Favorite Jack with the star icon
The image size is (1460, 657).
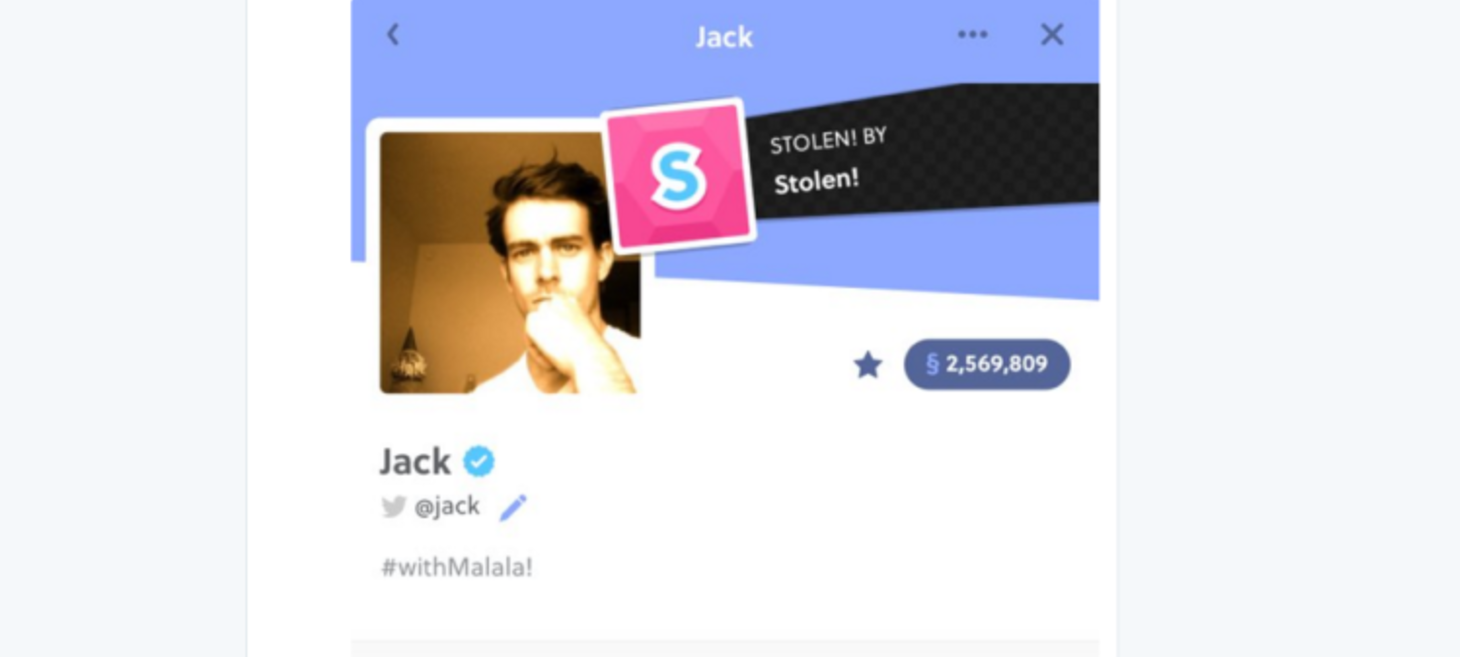click(x=868, y=365)
